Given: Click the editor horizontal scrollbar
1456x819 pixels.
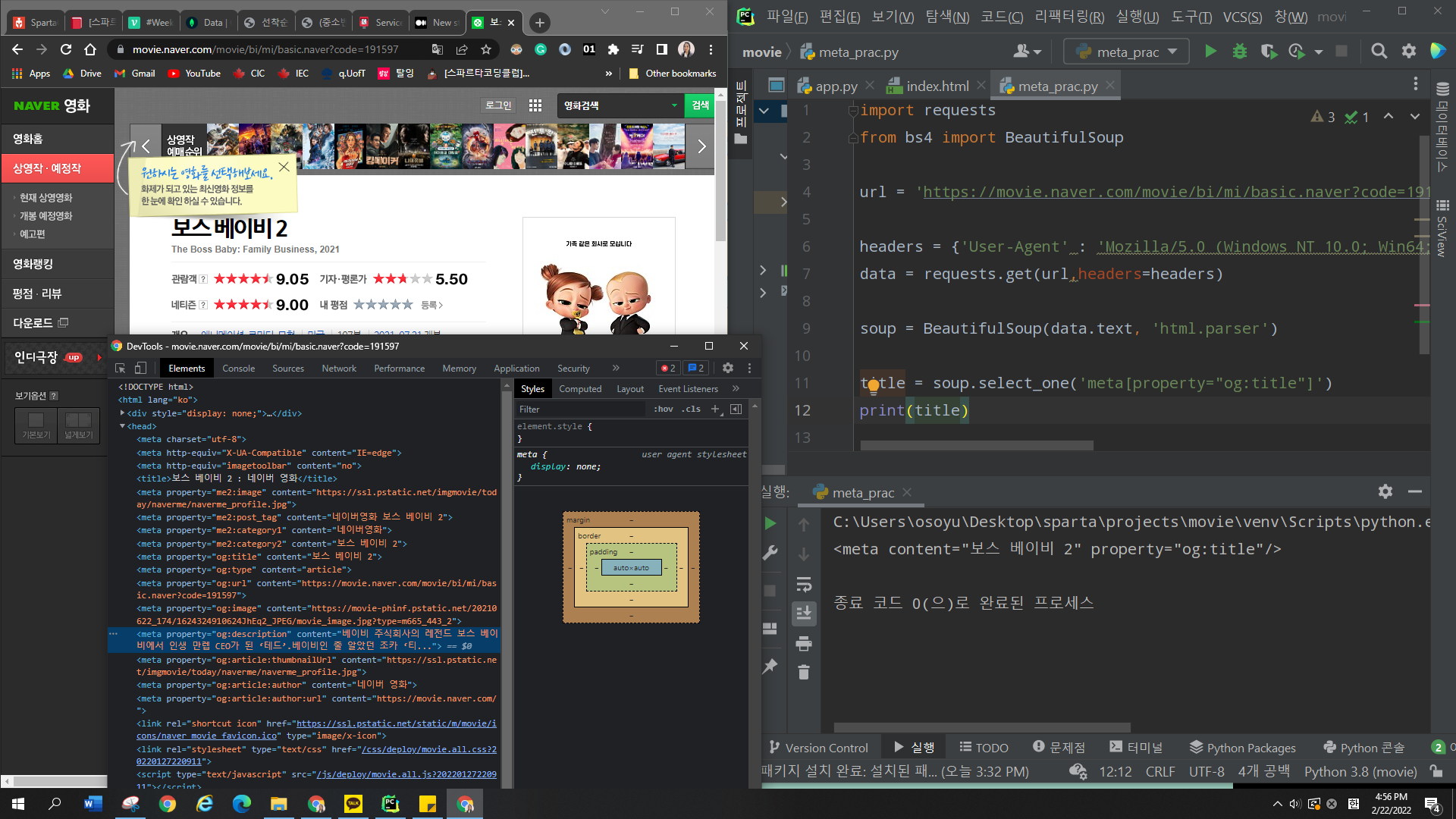Looking at the screenshot, I should [977, 445].
